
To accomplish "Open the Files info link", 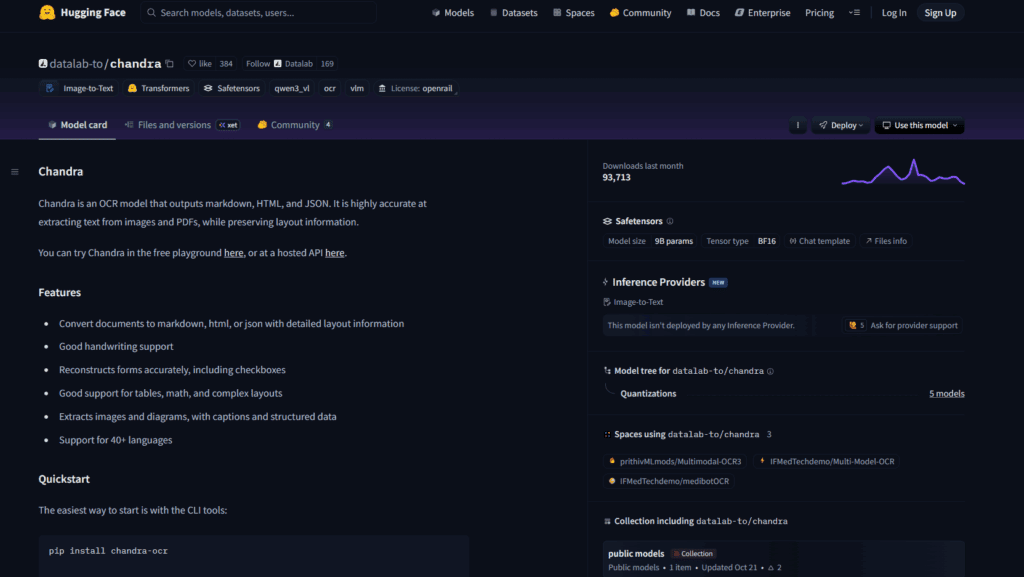I will pos(886,241).
